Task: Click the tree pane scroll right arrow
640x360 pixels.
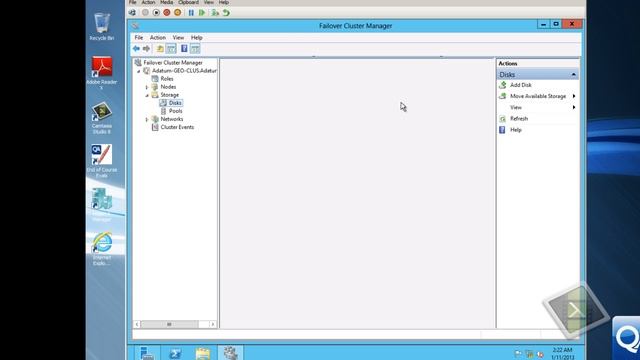Action: 213,324
